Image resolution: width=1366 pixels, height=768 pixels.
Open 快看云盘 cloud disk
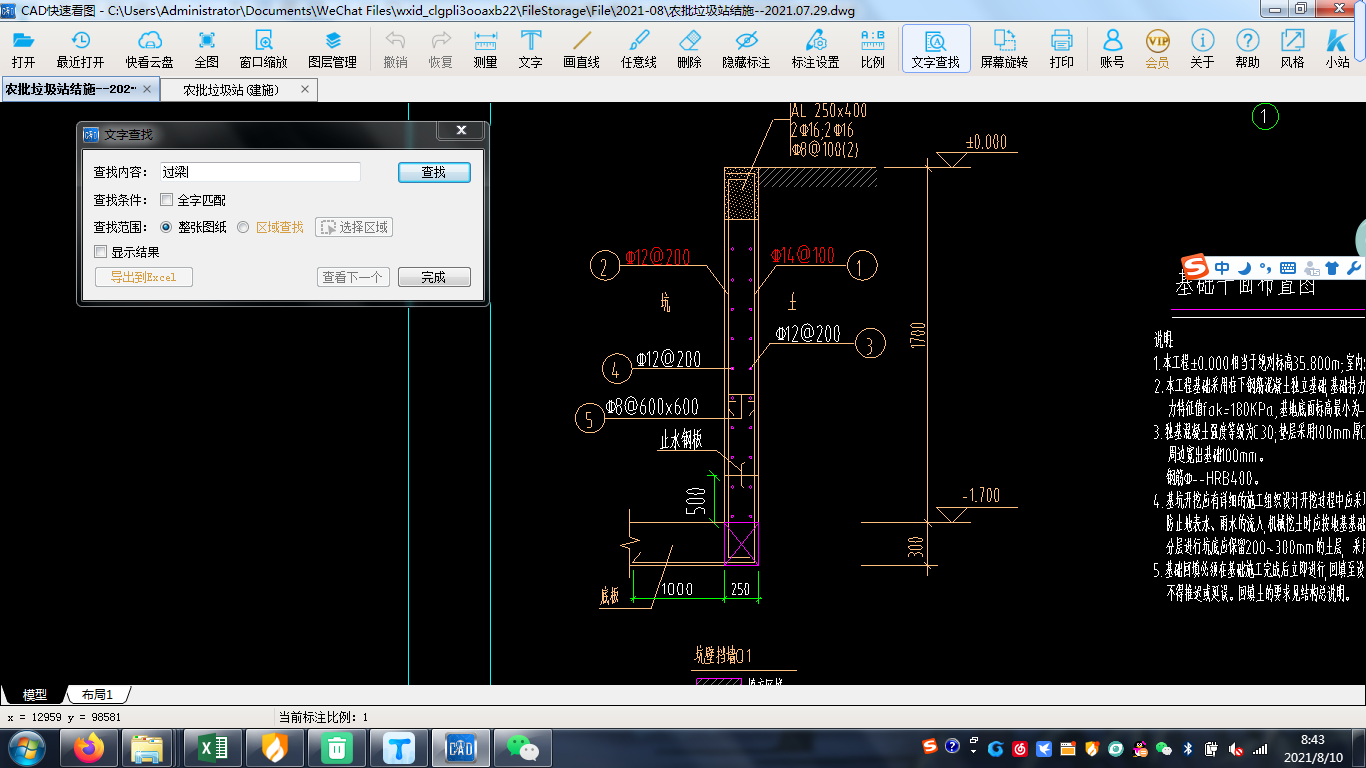(x=149, y=49)
